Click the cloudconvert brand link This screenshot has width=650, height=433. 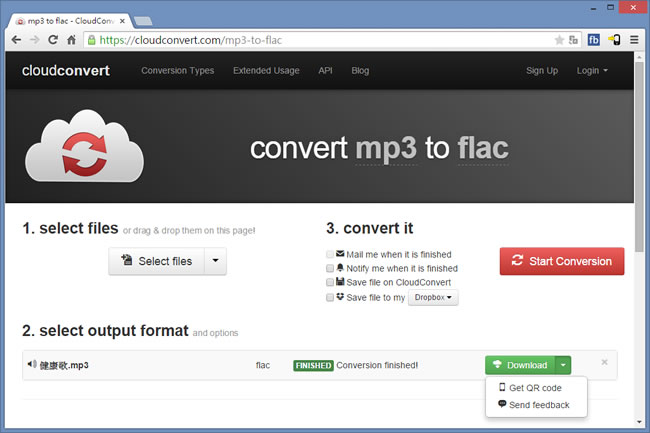click(66, 70)
